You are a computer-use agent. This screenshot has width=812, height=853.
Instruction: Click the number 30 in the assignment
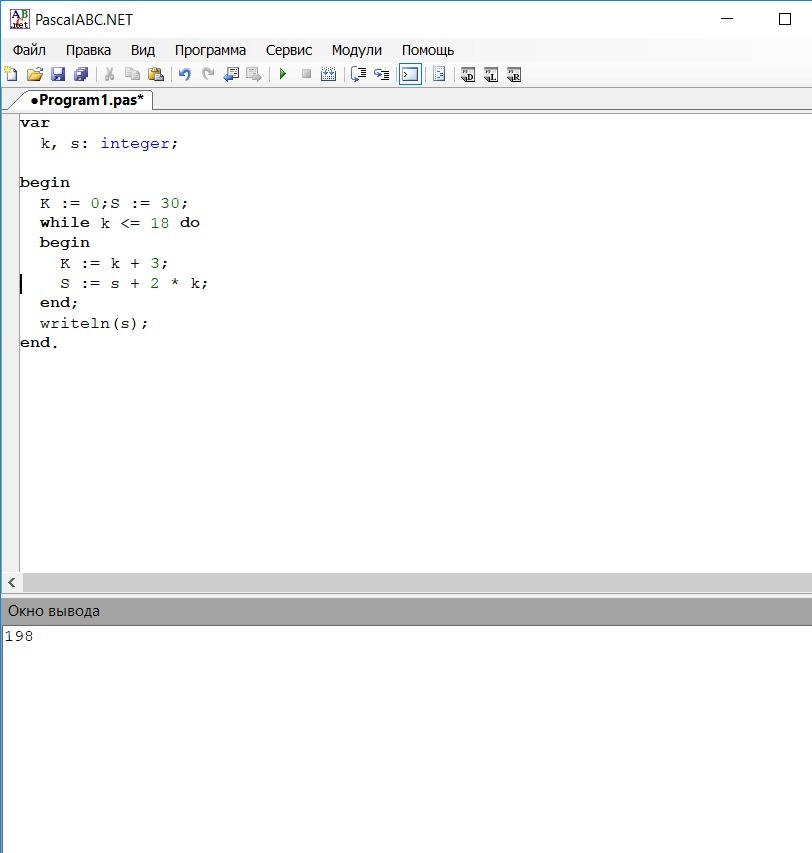point(170,203)
